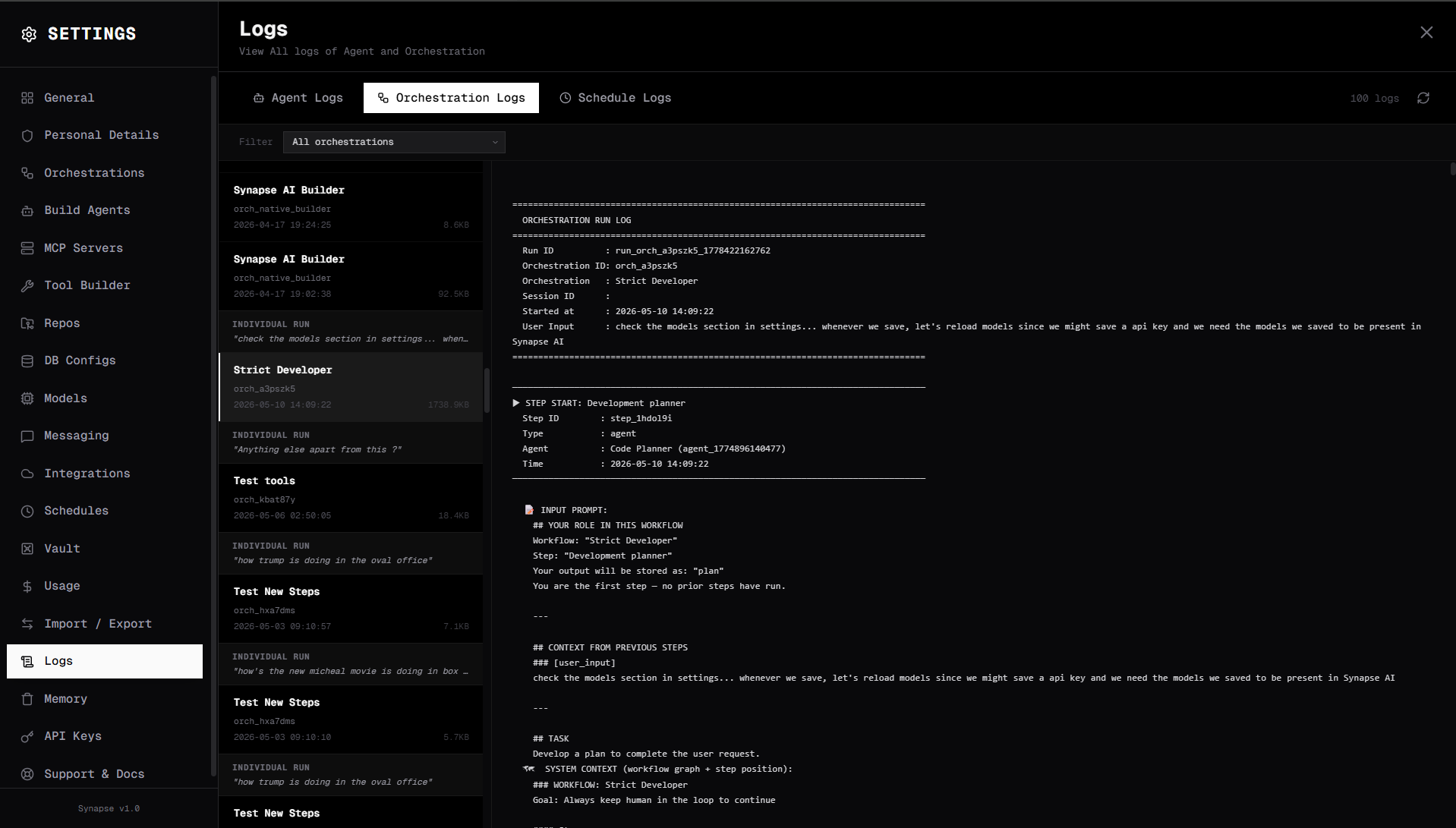The width and height of the screenshot is (1456, 828).
Task: Open MCP Servers settings
Action: (x=105, y=248)
